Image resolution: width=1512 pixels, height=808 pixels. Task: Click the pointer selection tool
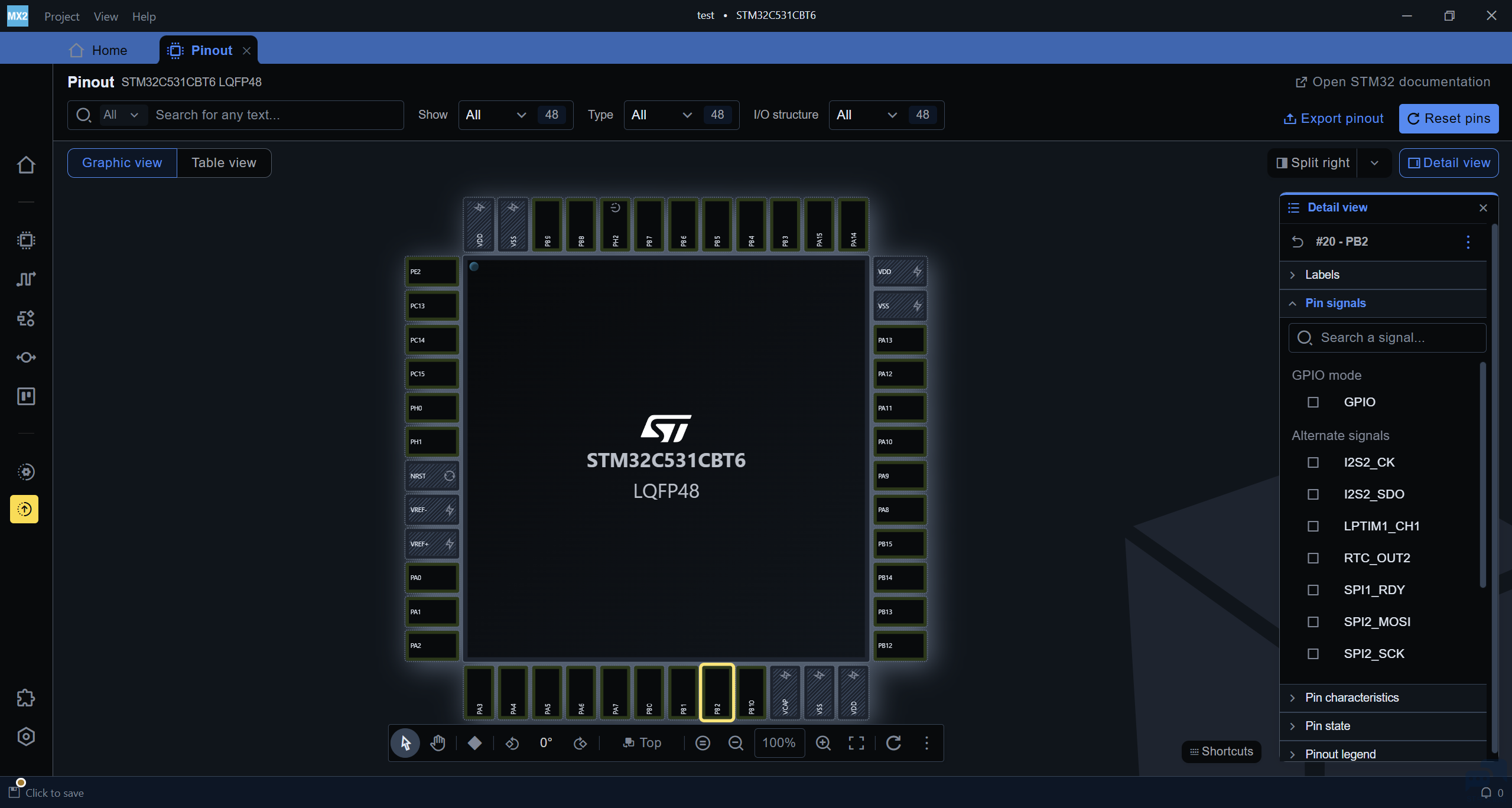pos(405,742)
